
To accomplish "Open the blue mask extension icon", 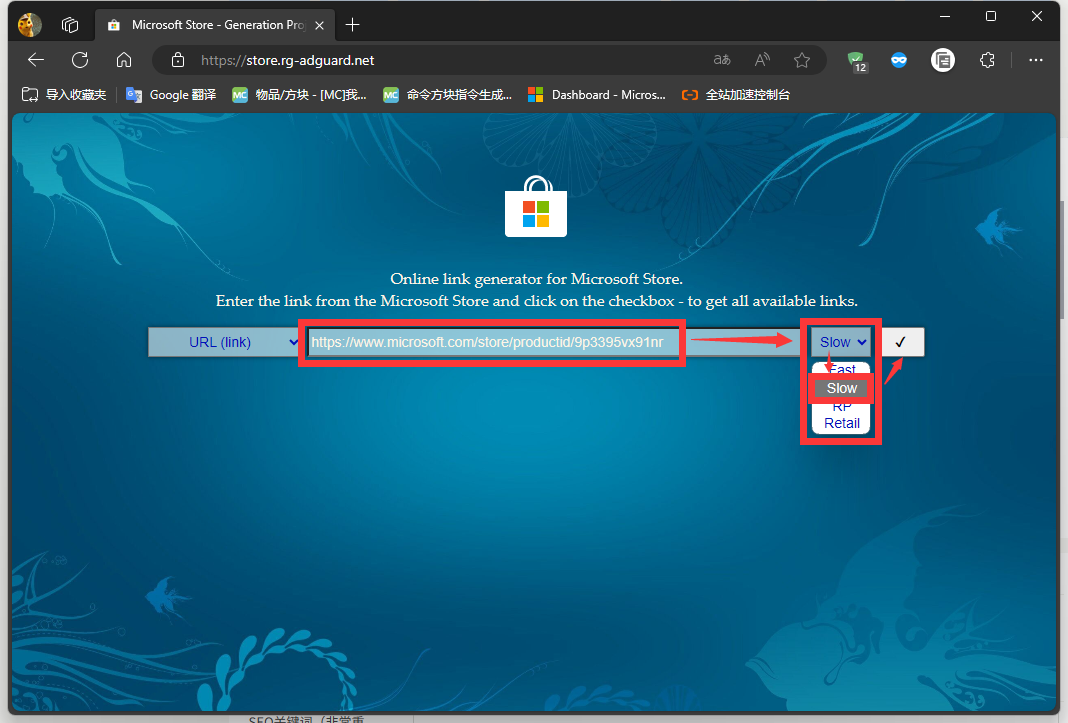I will [x=899, y=60].
